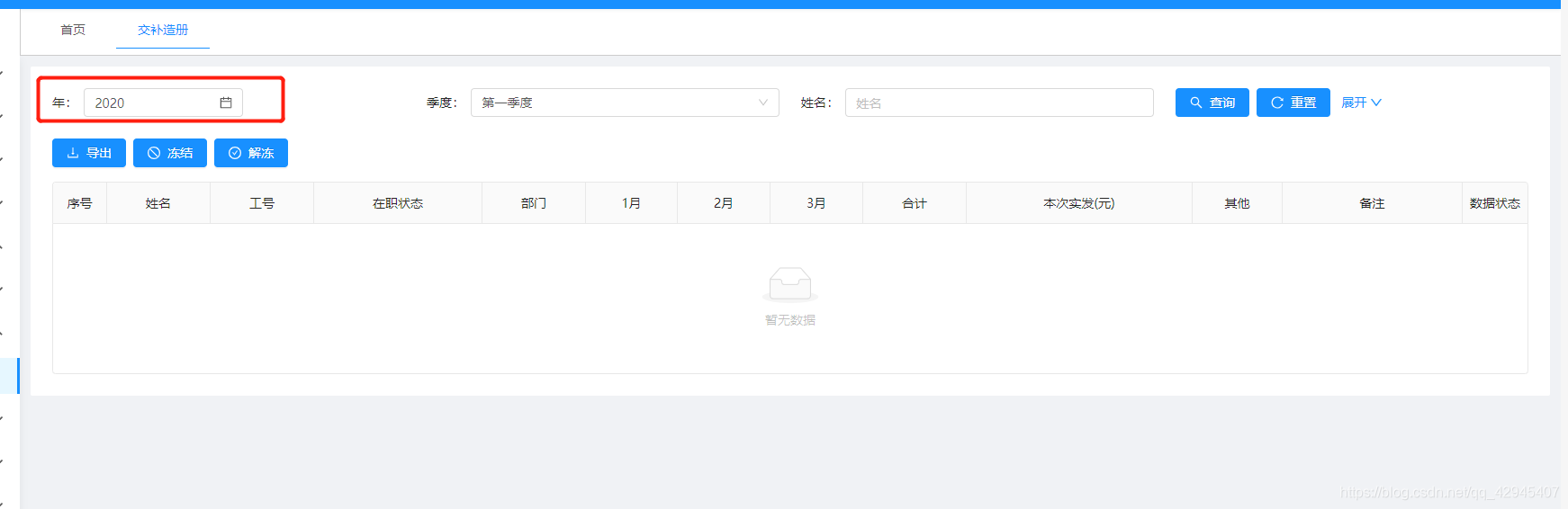1568x509 pixels.
Task: Click the 序号 column header
Action: [79, 203]
